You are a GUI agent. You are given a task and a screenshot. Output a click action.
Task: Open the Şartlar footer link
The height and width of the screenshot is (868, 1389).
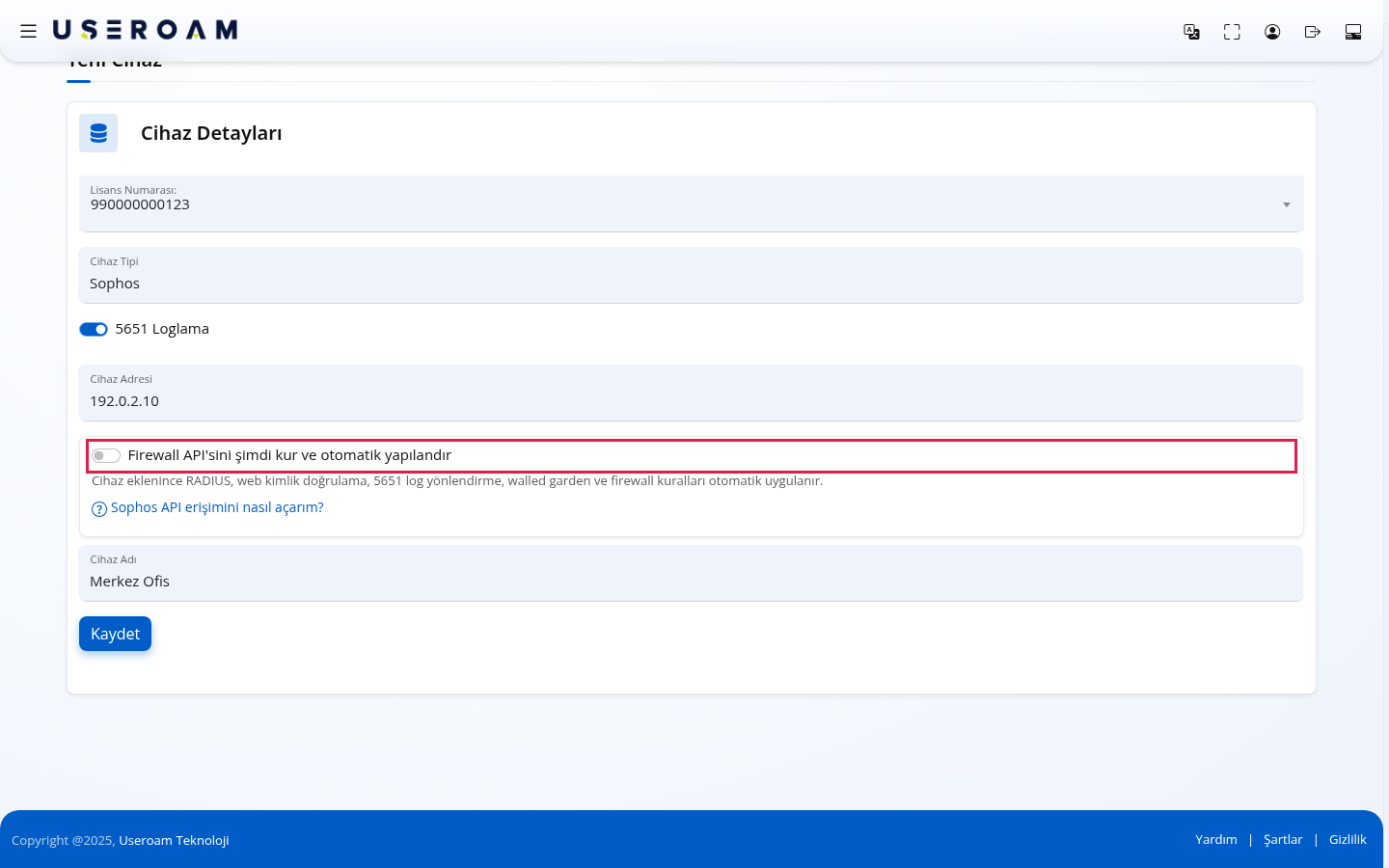[x=1283, y=840]
